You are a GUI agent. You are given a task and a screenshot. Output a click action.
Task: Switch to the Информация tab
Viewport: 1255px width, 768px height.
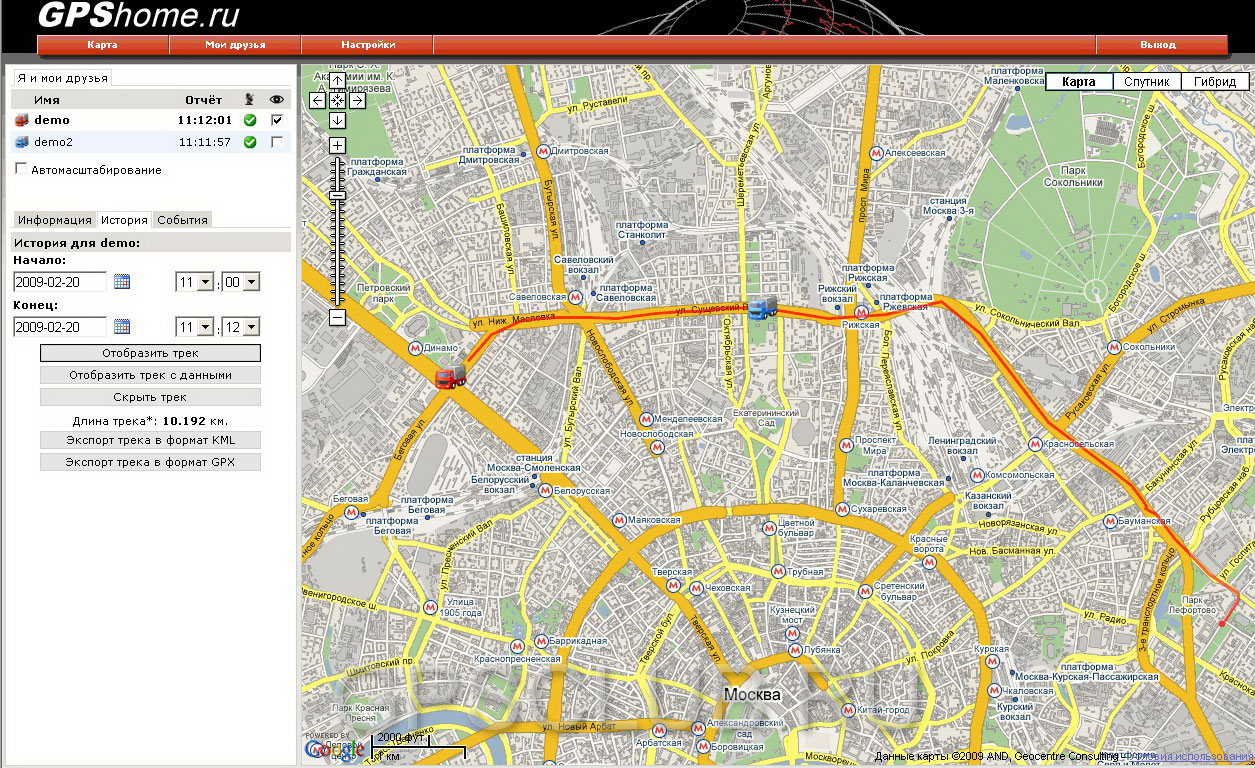tap(55, 220)
